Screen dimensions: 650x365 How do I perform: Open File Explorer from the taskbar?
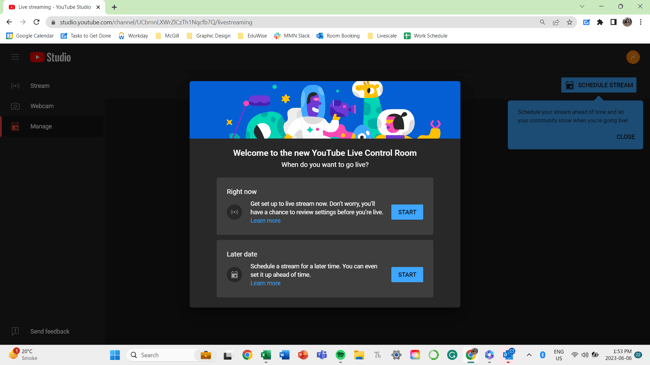pos(359,355)
